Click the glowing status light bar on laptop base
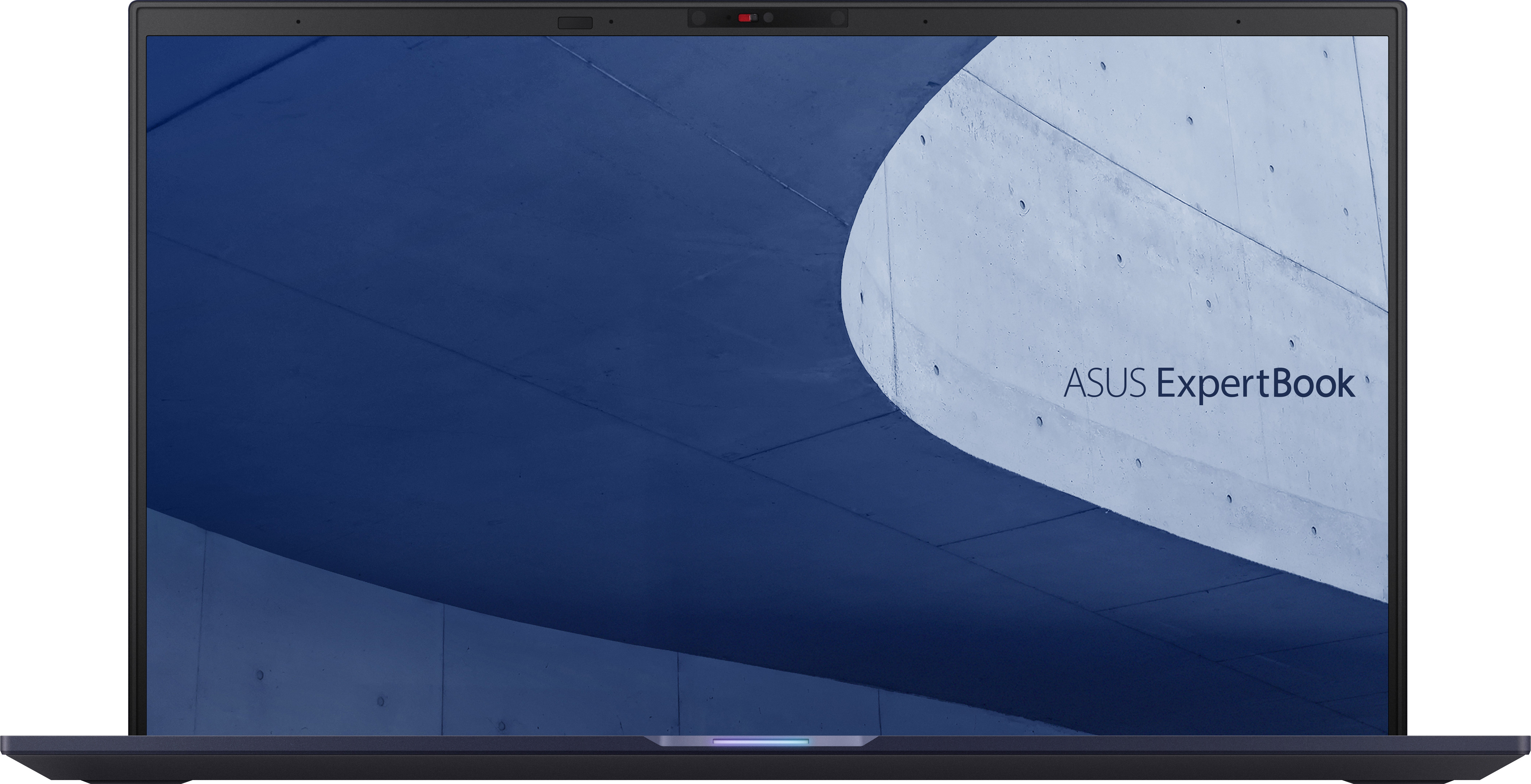1531x784 pixels. [761, 742]
